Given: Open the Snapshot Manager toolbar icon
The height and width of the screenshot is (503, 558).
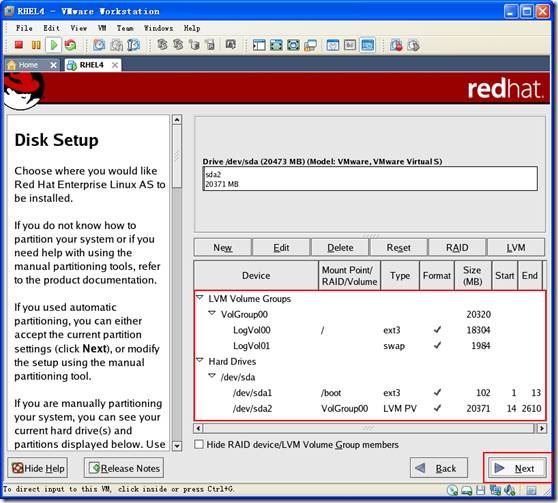Looking at the screenshot, I should pyautogui.click(x=133, y=45).
